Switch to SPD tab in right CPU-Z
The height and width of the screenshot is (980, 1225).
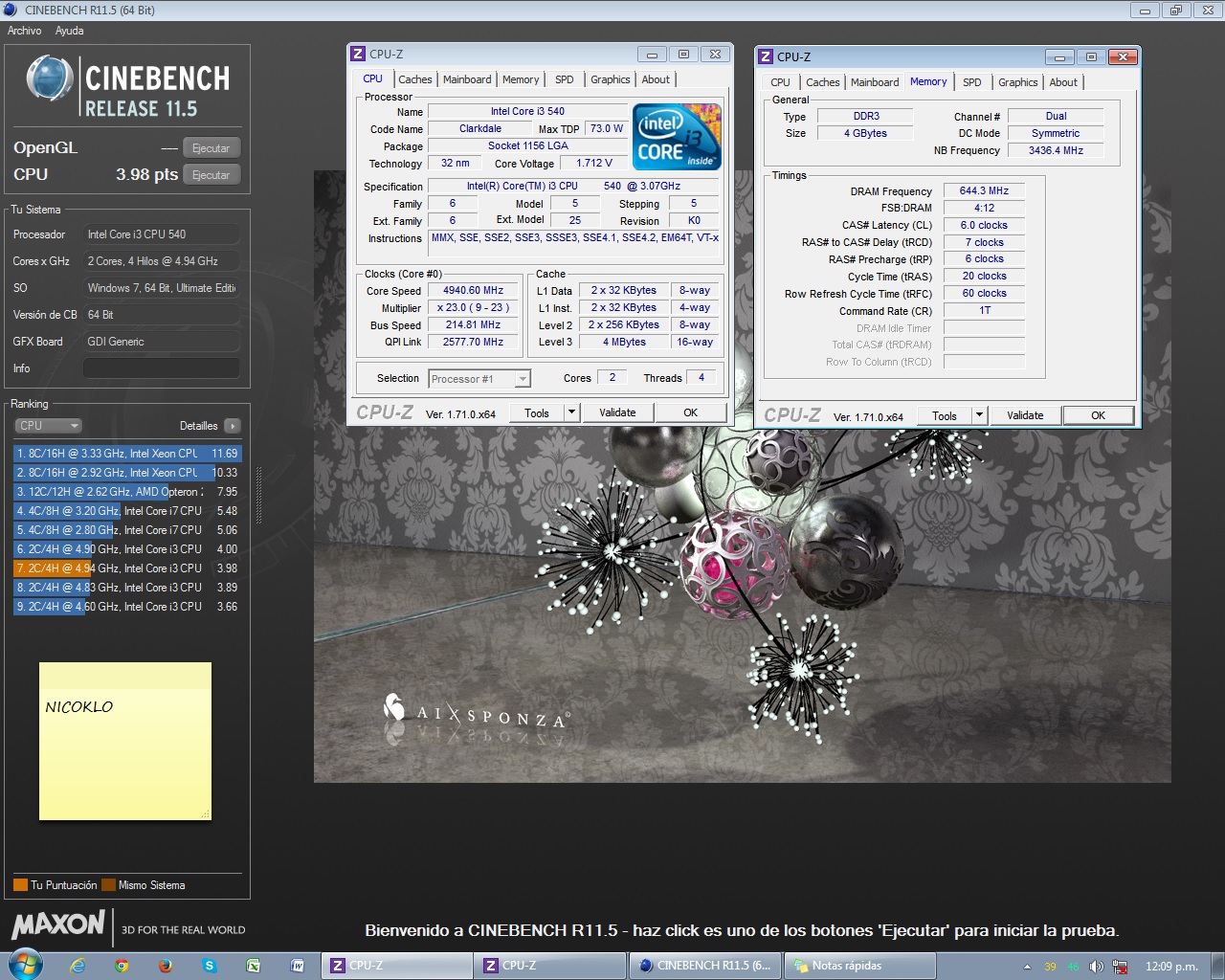[972, 82]
